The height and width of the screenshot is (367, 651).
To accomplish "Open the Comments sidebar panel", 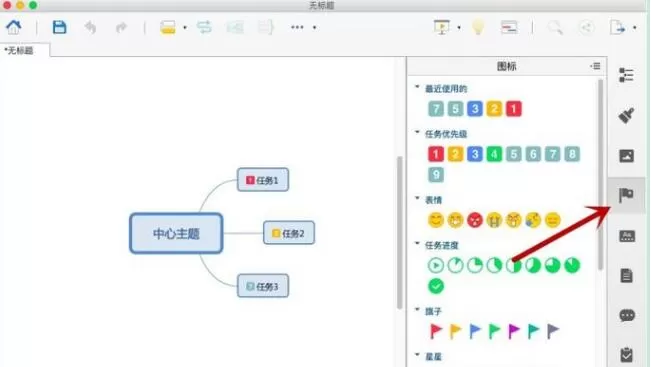I will point(627,316).
